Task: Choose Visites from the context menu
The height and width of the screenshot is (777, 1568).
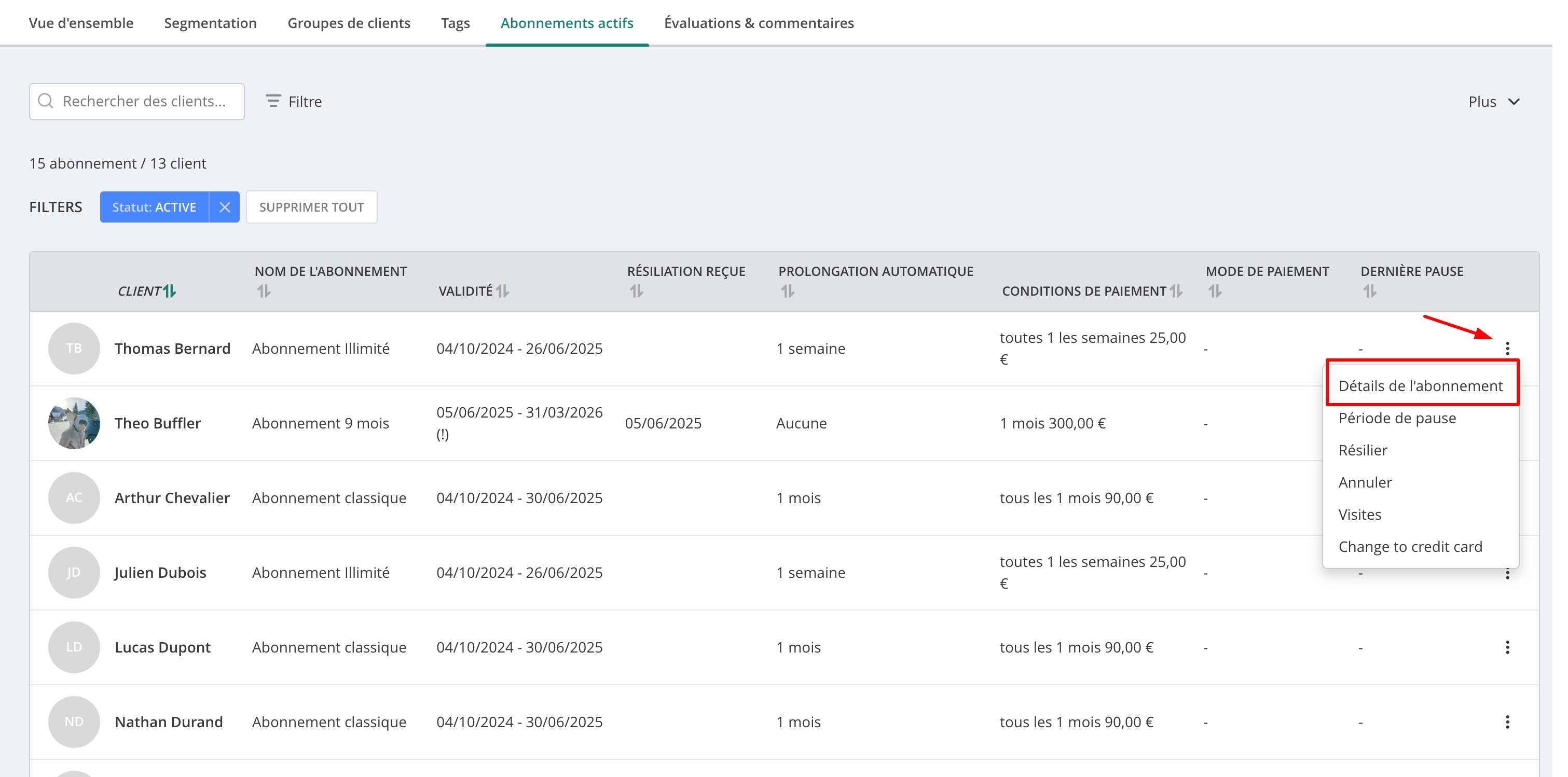Action: click(x=1421, y=515)
